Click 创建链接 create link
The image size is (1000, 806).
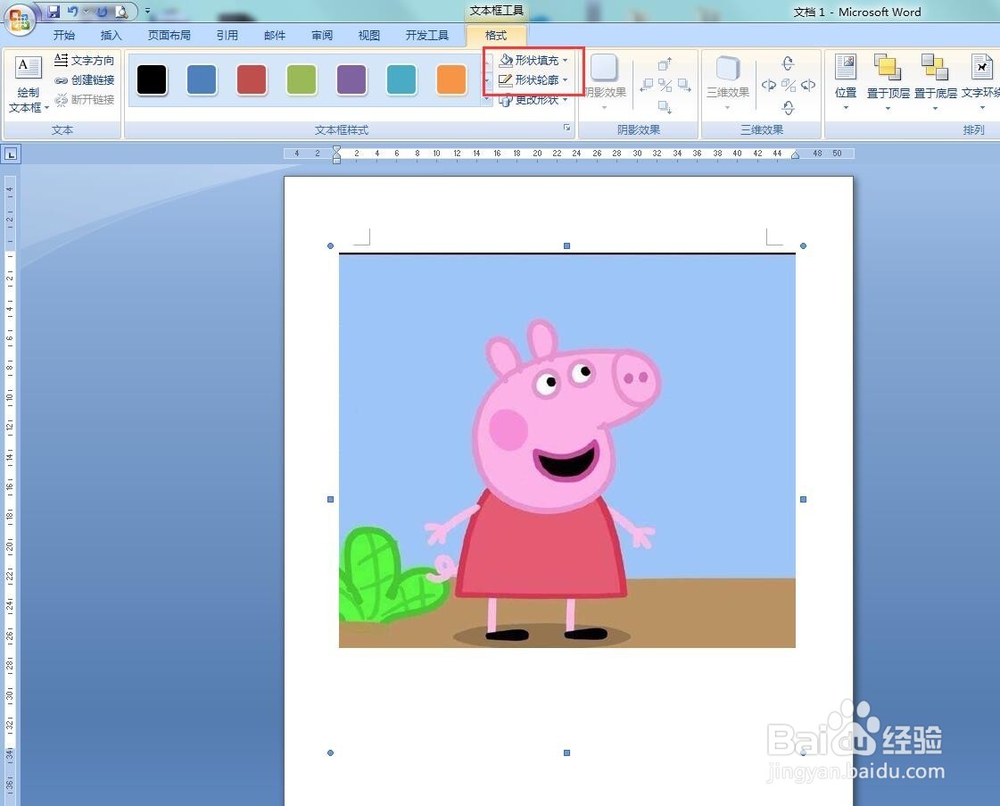84,80
